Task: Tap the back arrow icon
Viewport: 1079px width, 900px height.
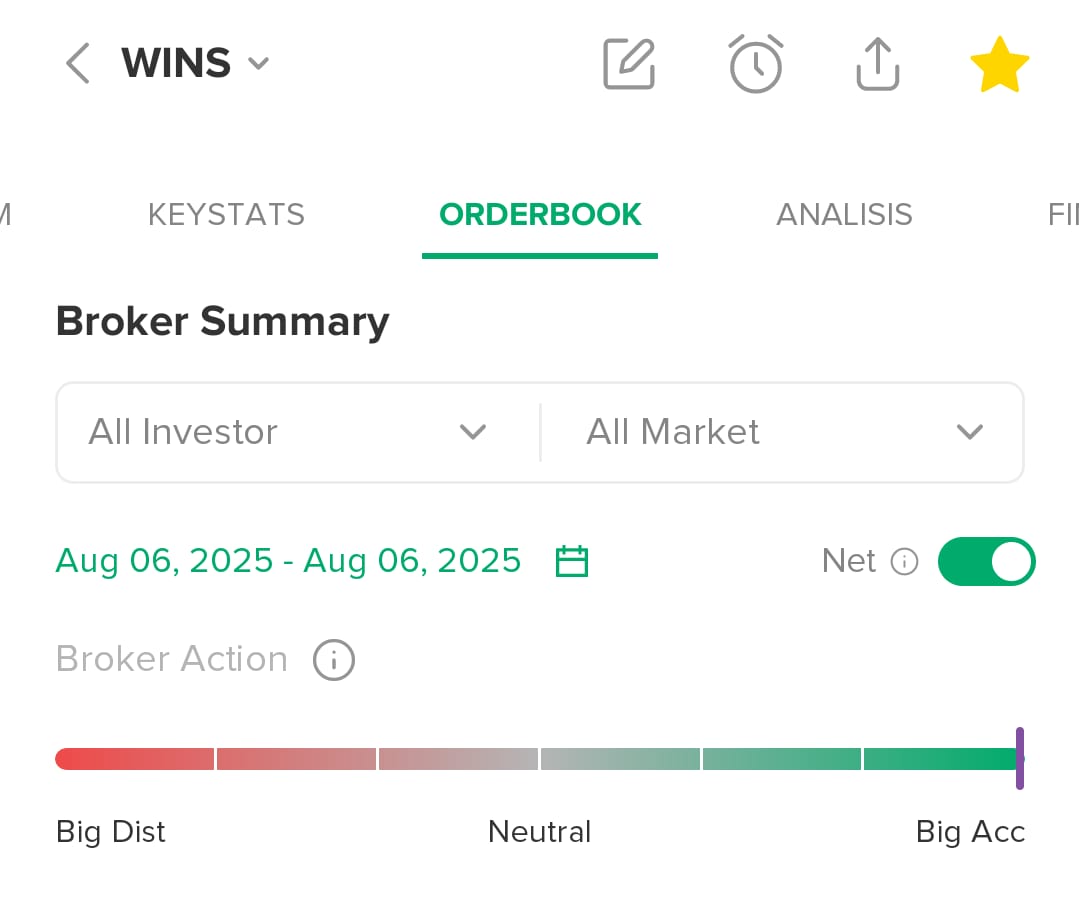Action: pos(78,63)
